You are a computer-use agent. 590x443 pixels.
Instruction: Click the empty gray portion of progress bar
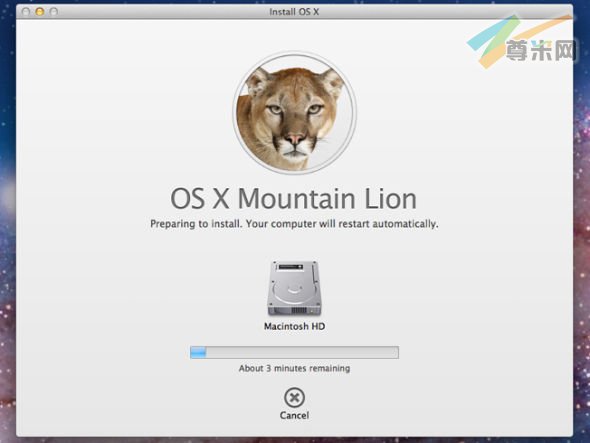(x=302, y=352)
